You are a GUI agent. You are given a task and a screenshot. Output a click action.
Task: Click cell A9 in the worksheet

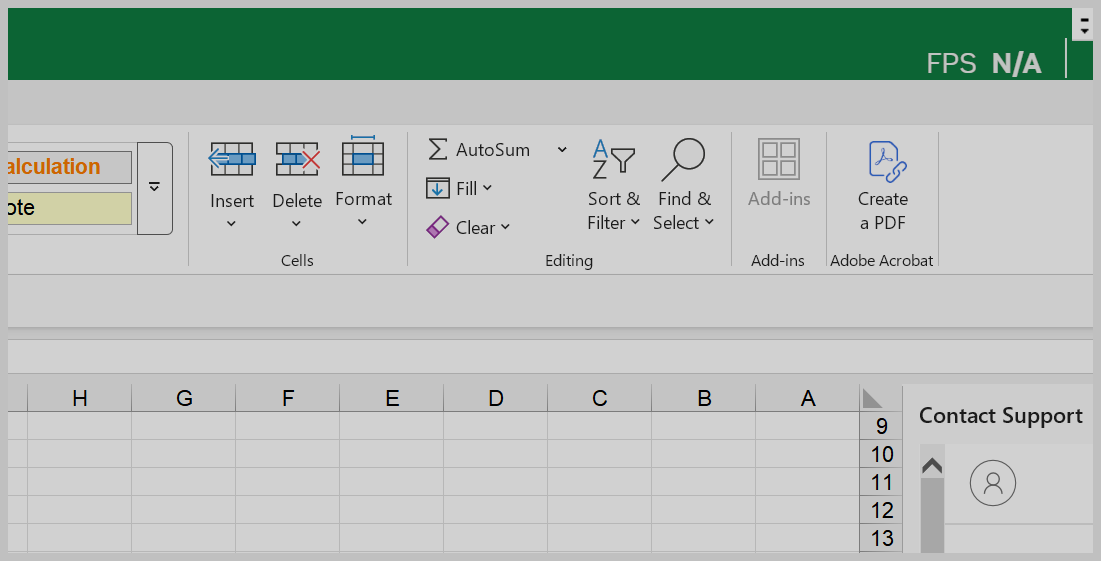[x=807, y=426]
